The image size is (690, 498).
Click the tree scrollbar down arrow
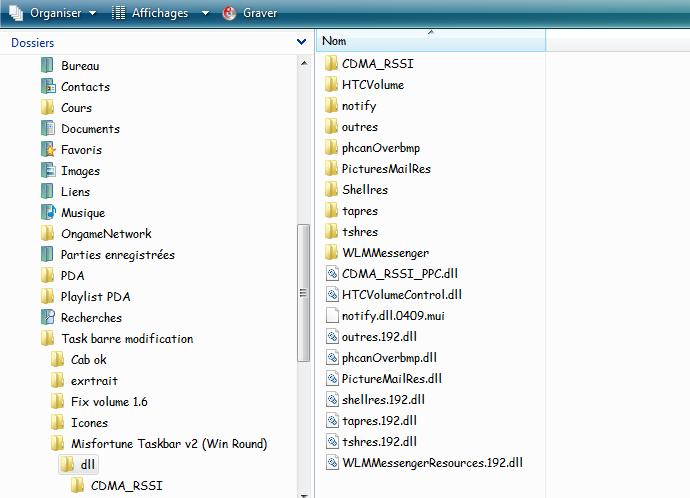click(x=304, y=495)
